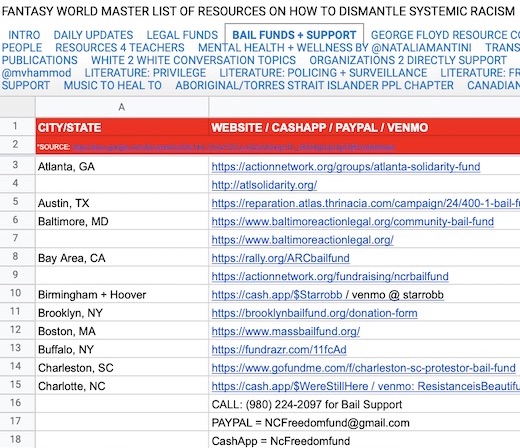This screenshot has width=520, height=448.
Task: Open the PUBLICATIONS tab
Action: point(39,60)
